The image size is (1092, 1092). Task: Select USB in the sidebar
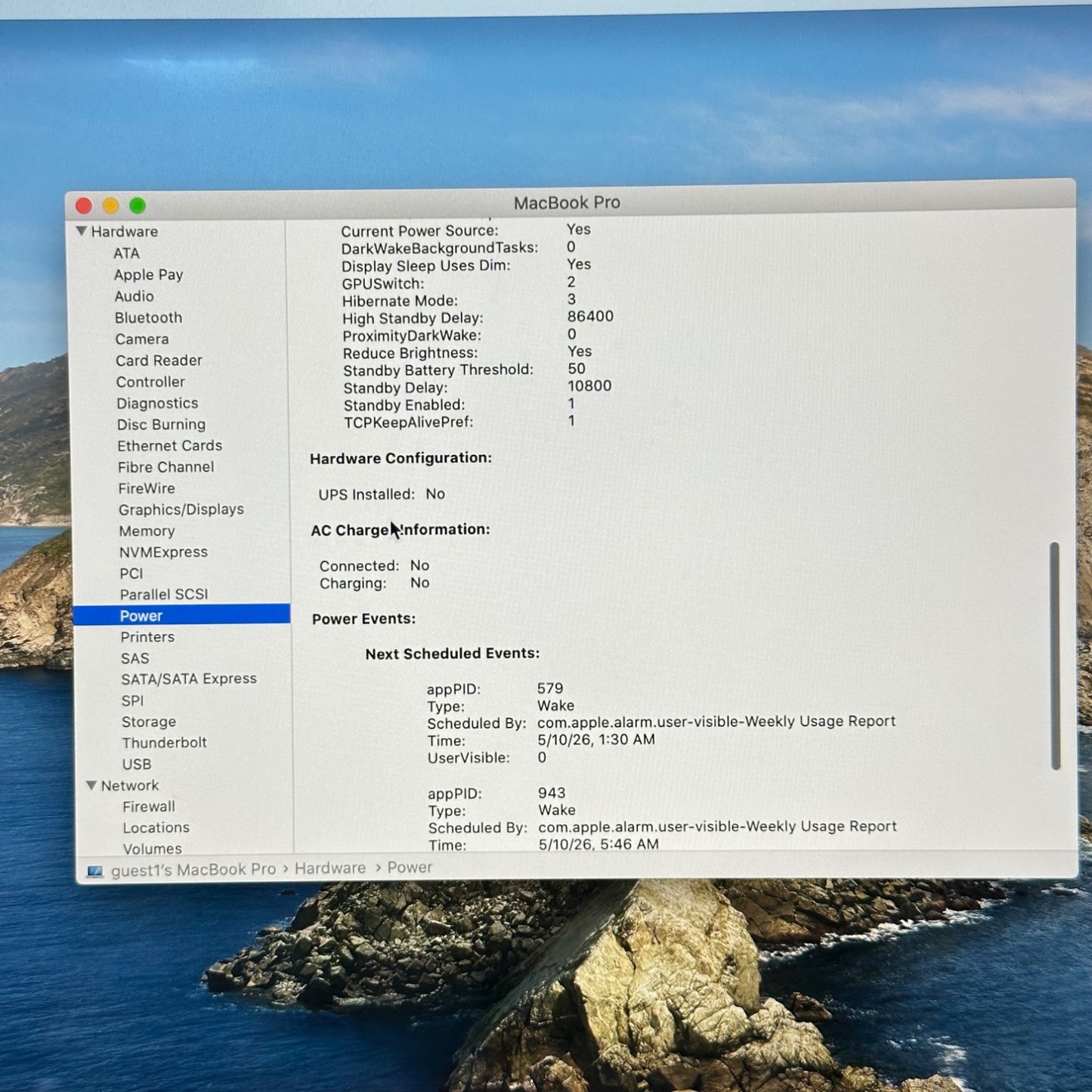coord(137,764)
